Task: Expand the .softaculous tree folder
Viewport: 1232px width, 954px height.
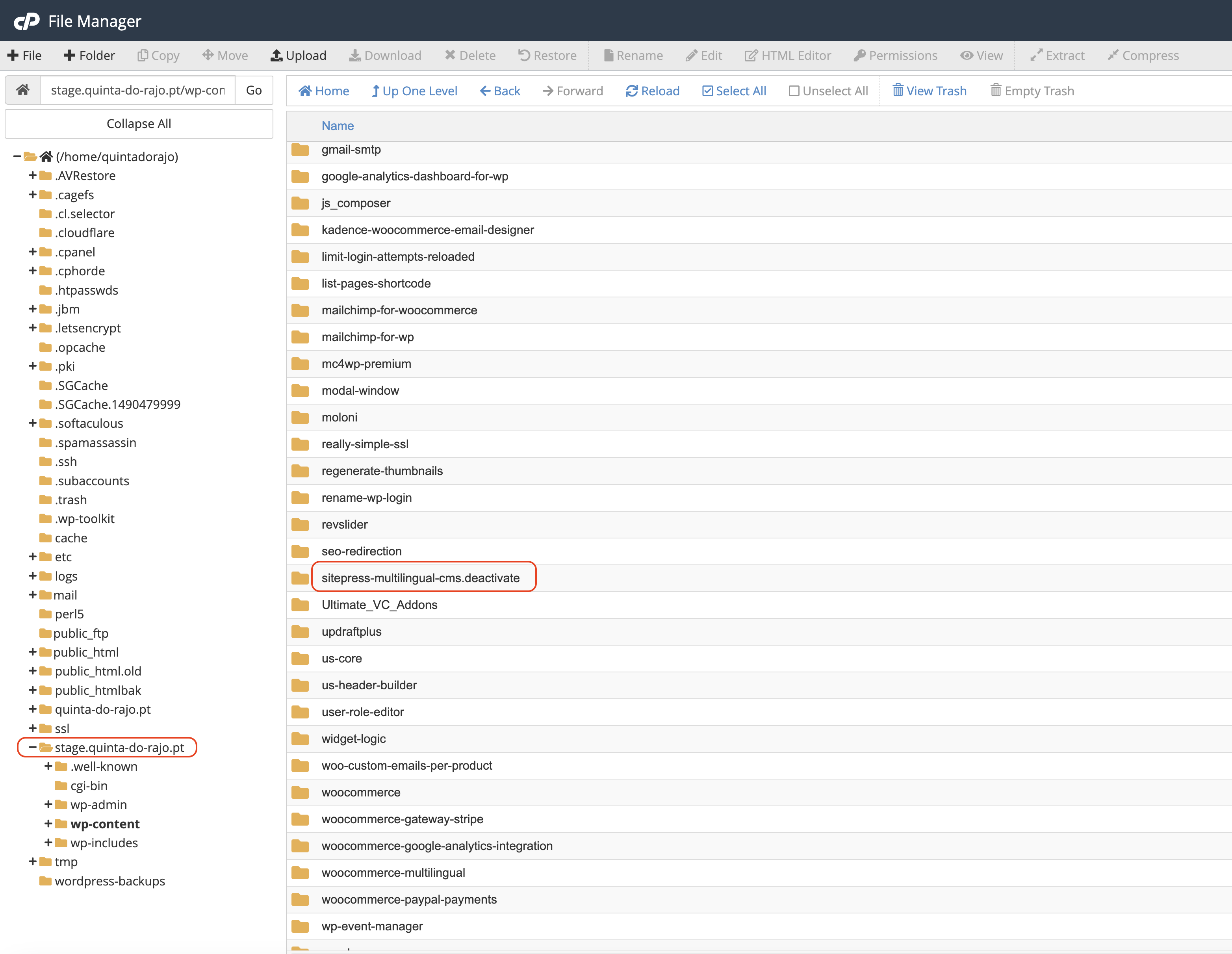Action: pos(33,423)
